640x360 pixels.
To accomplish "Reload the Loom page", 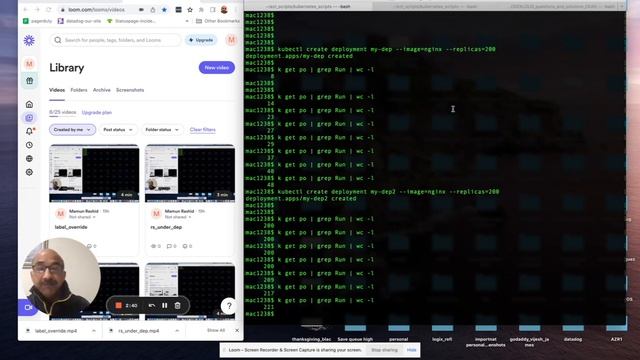I will pyautogui.click(x=49, y=9).
